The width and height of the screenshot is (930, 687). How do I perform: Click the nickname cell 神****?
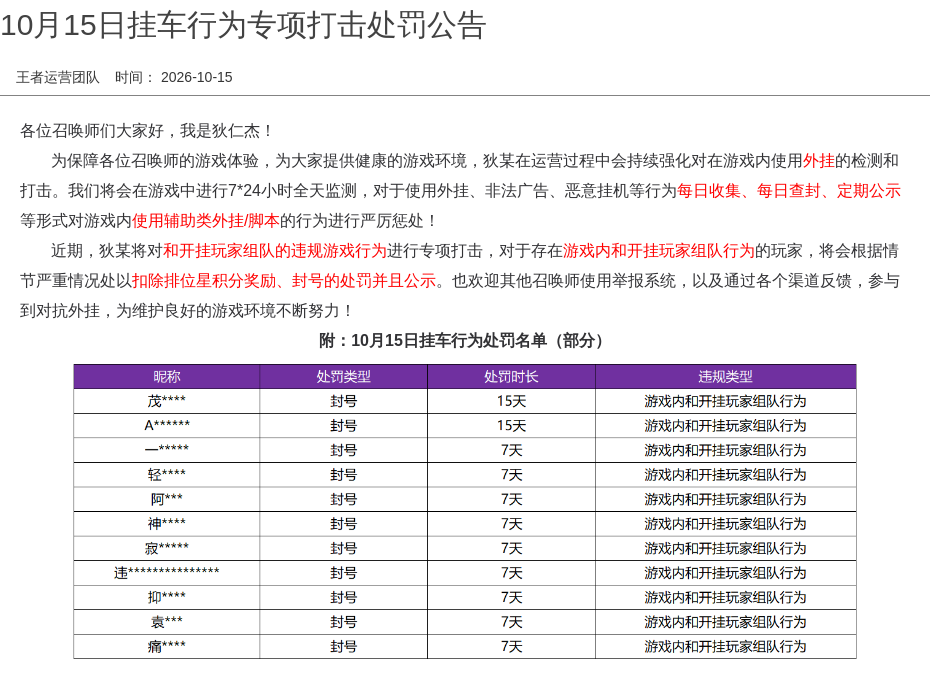167,524
